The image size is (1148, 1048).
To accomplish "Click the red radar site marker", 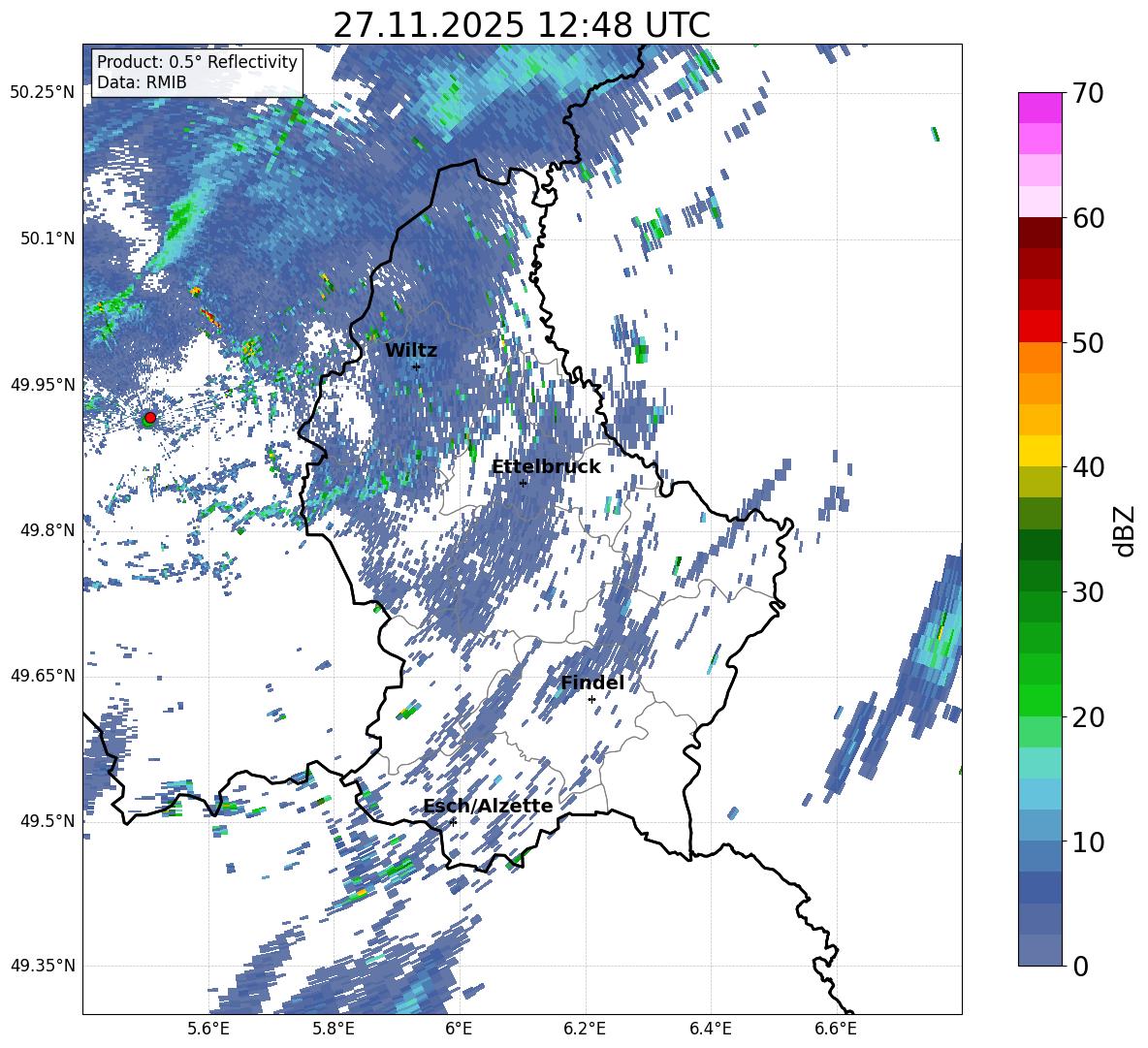I will [x=150, y=418].
